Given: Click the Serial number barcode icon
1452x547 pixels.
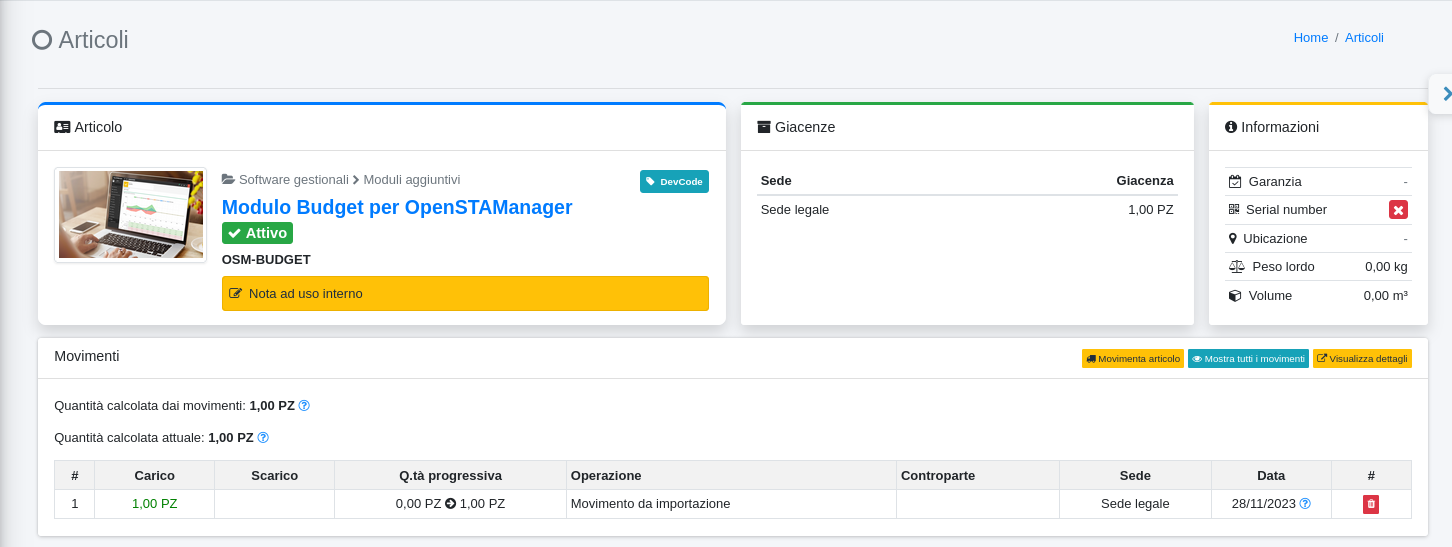Looking at the screenshot, I should click(x=1234, y=209).
